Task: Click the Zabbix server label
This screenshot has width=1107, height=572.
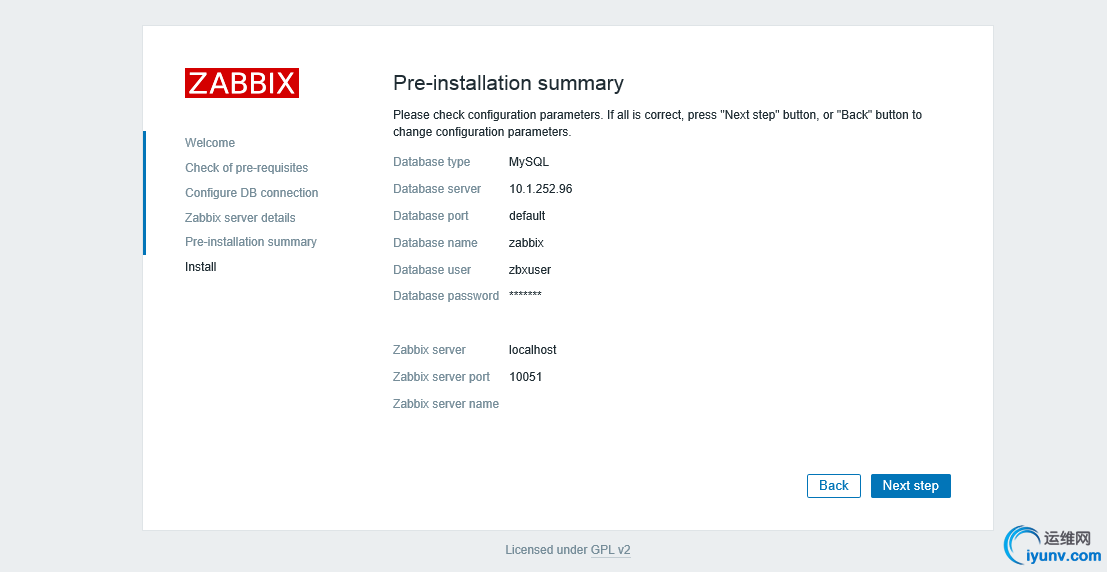Action: pos(429,350)
